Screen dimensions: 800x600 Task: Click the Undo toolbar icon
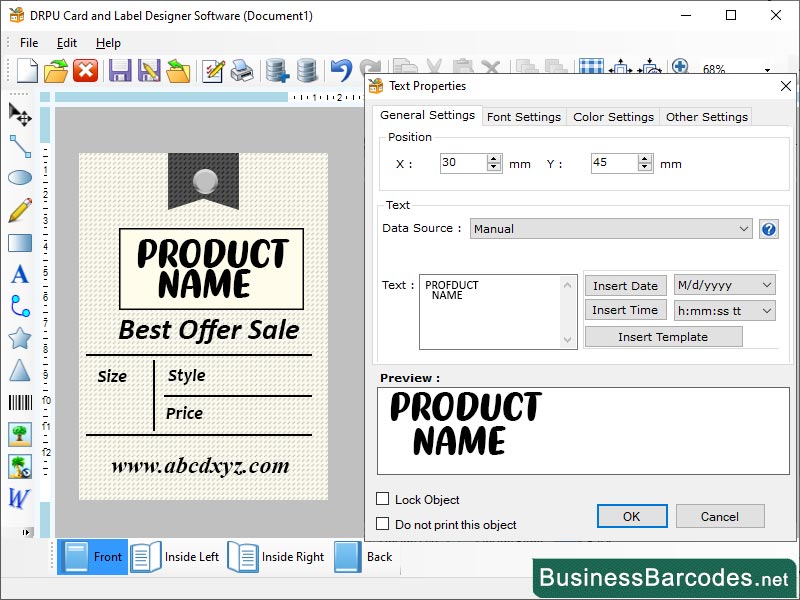click(x=339, y=70)
